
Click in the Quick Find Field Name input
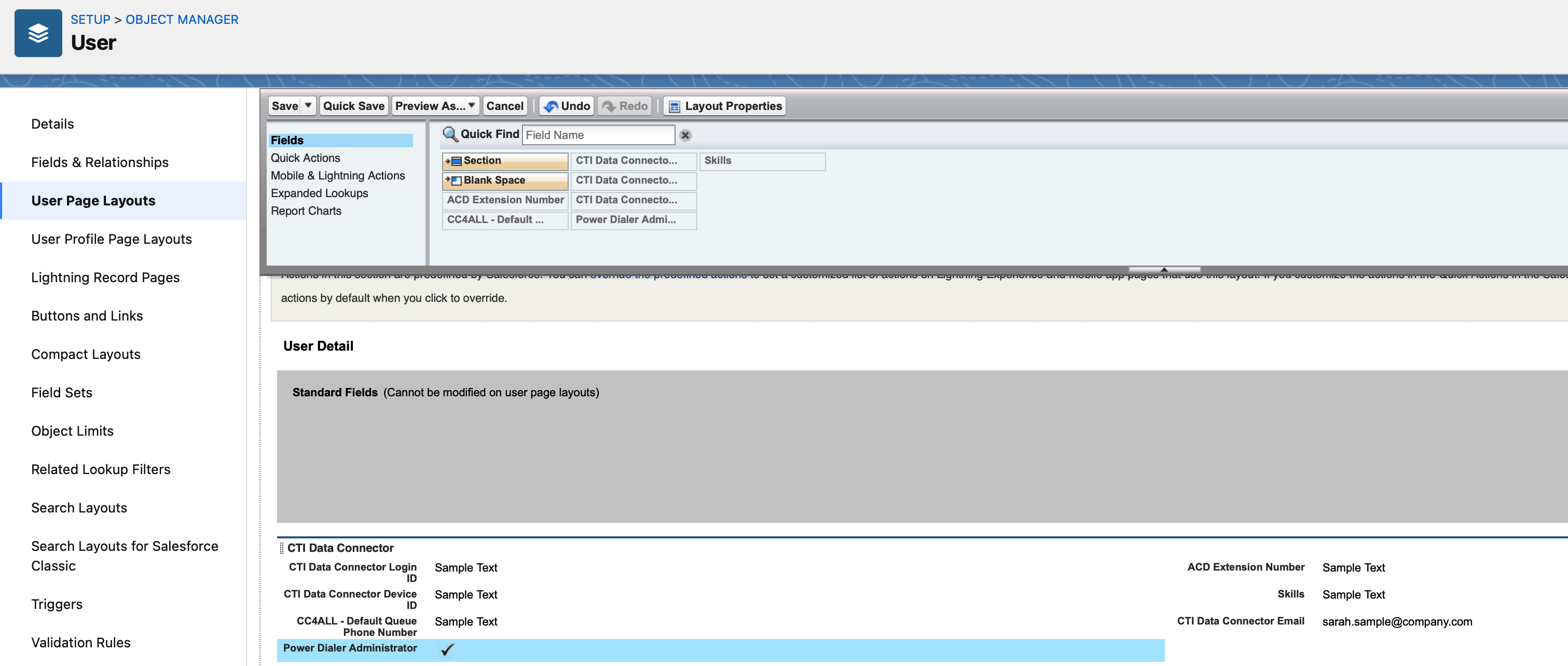click(598, 135)
